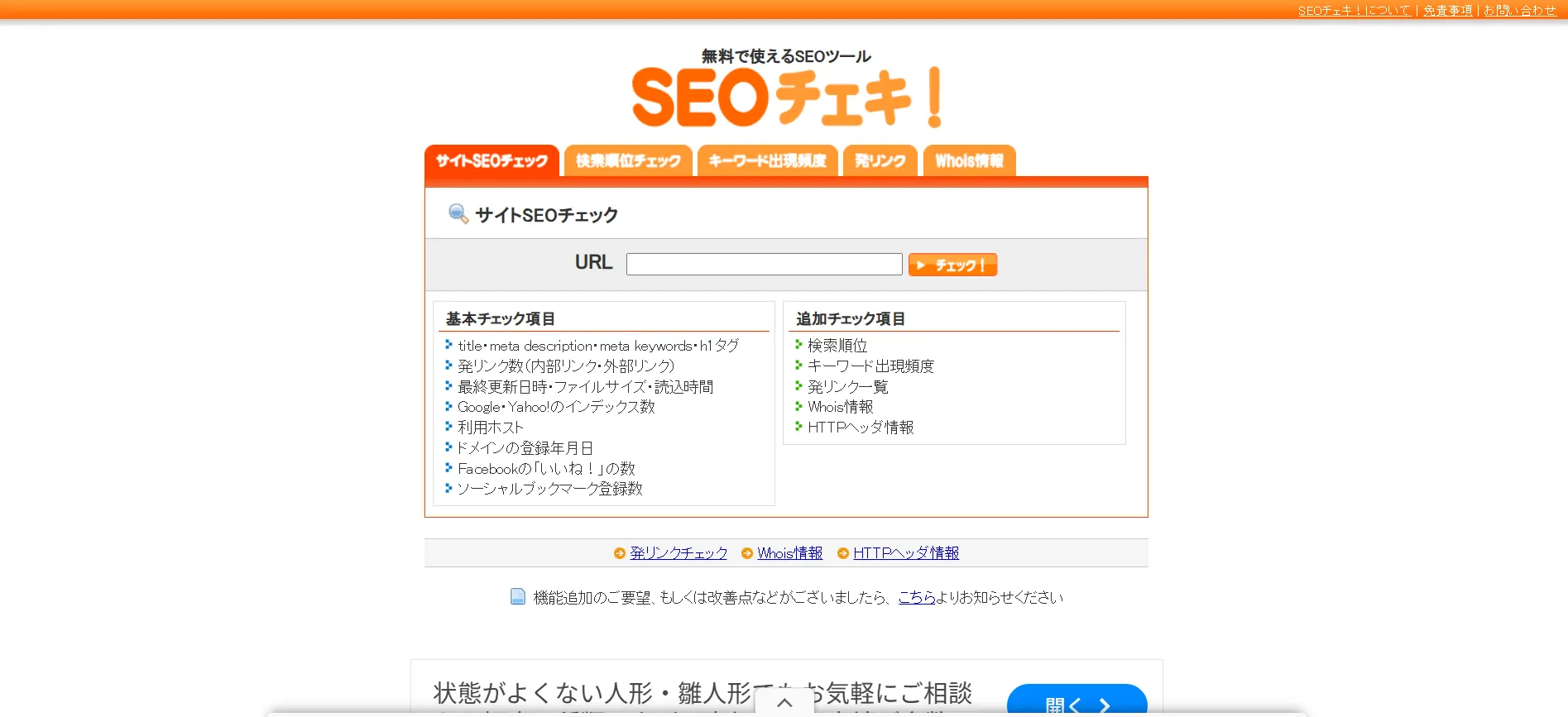Open the サイトSEOチェック tab

point(491,160)
